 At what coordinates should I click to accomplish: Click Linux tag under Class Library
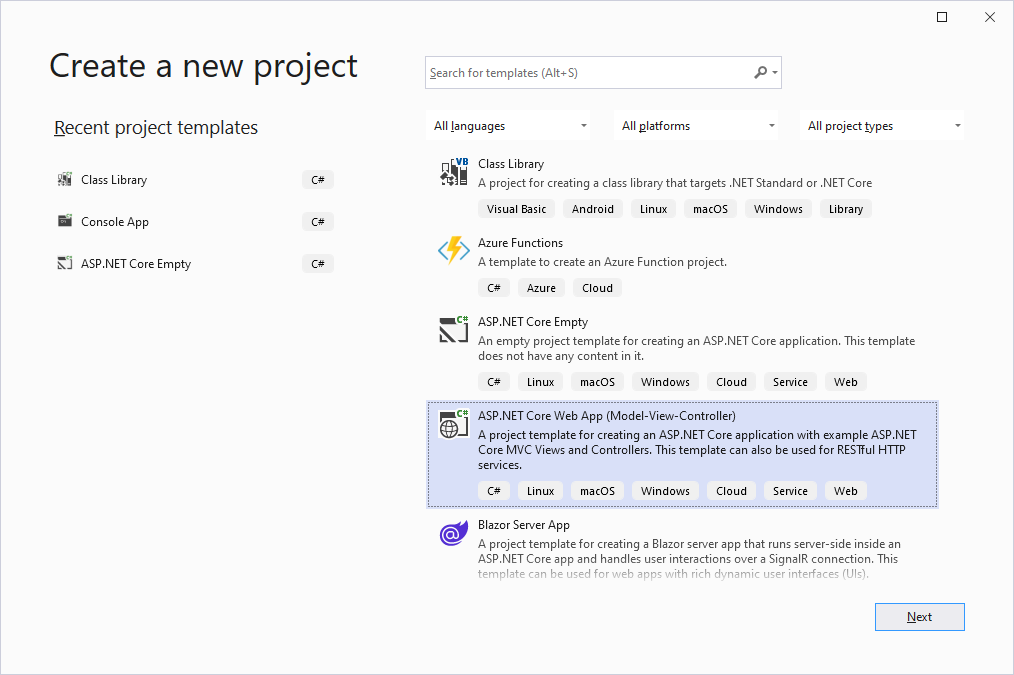pos(654,209)
